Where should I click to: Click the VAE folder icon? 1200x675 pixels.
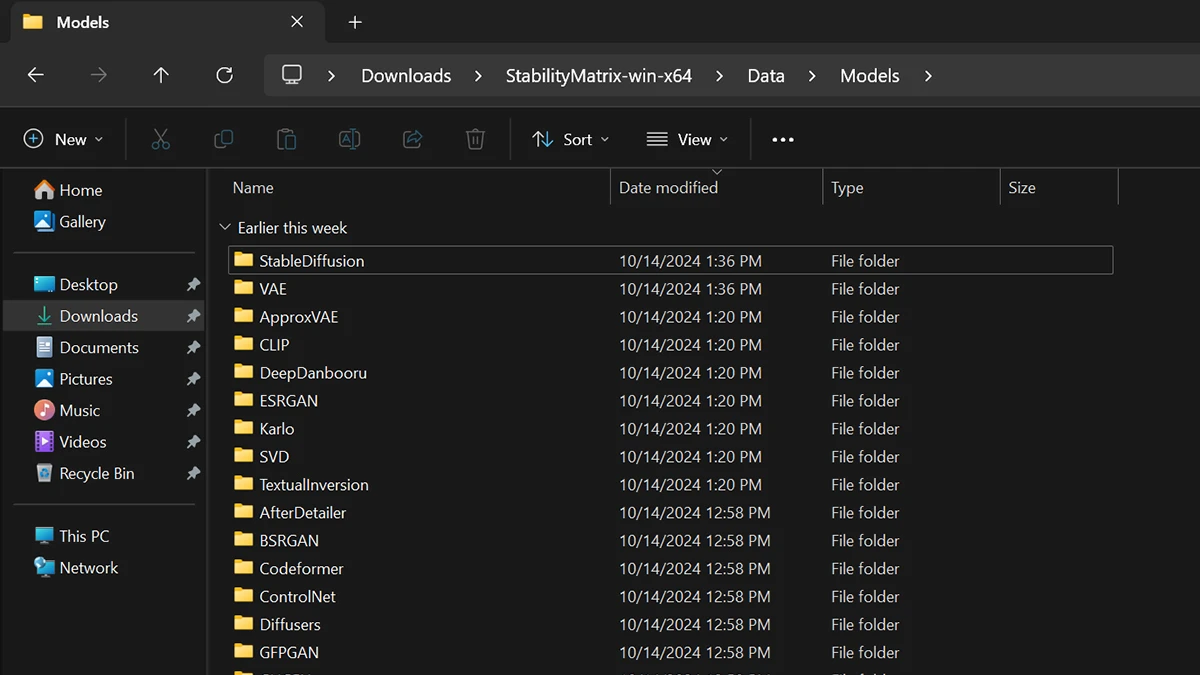243,288
